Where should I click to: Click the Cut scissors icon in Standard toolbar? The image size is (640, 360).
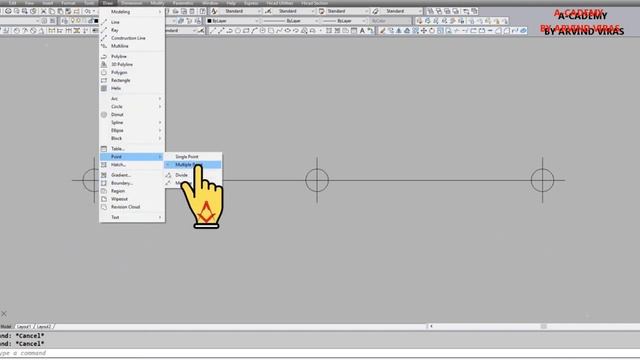pyautogui.click(x=44, y=11)
